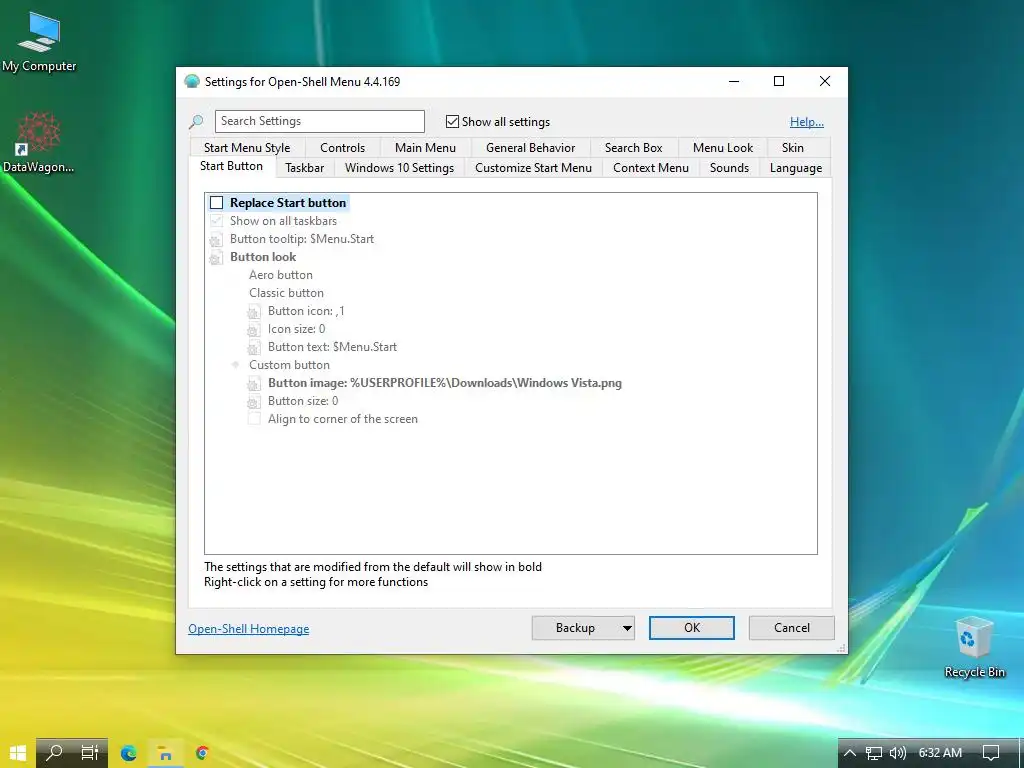Click the Icon size setting icon
Screen dimensions: 1024x768
coord(253,329)
